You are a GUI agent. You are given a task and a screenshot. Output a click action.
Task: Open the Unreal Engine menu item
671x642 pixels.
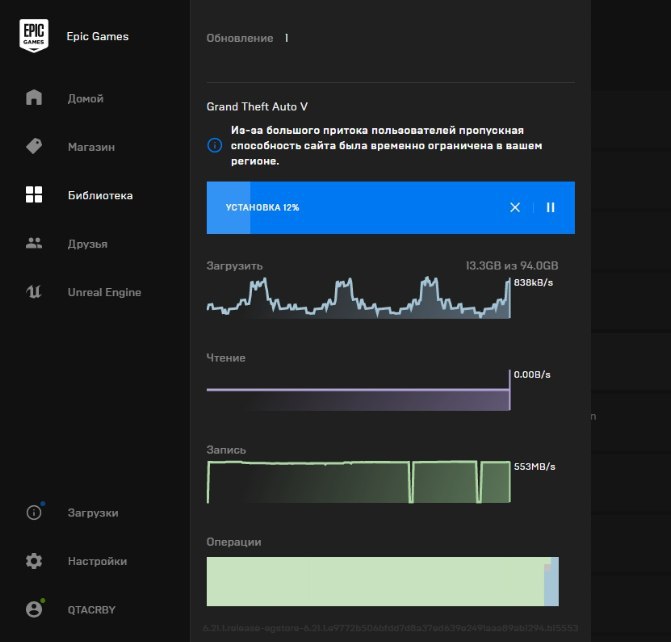click(104, 292)
